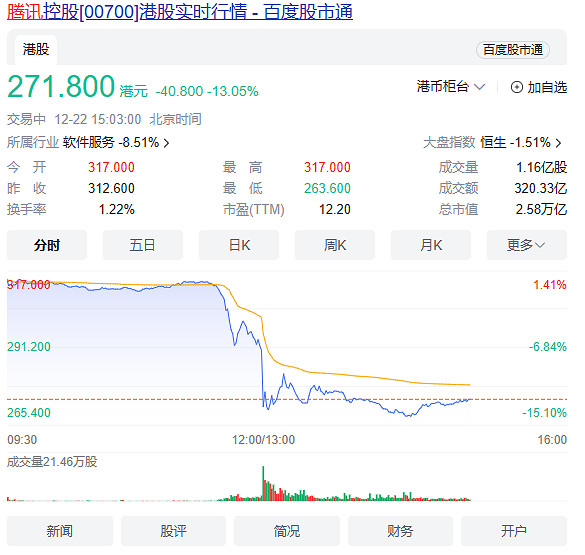
Task: Click the -15.10% chart axis label
Action: tap(545, 413)
